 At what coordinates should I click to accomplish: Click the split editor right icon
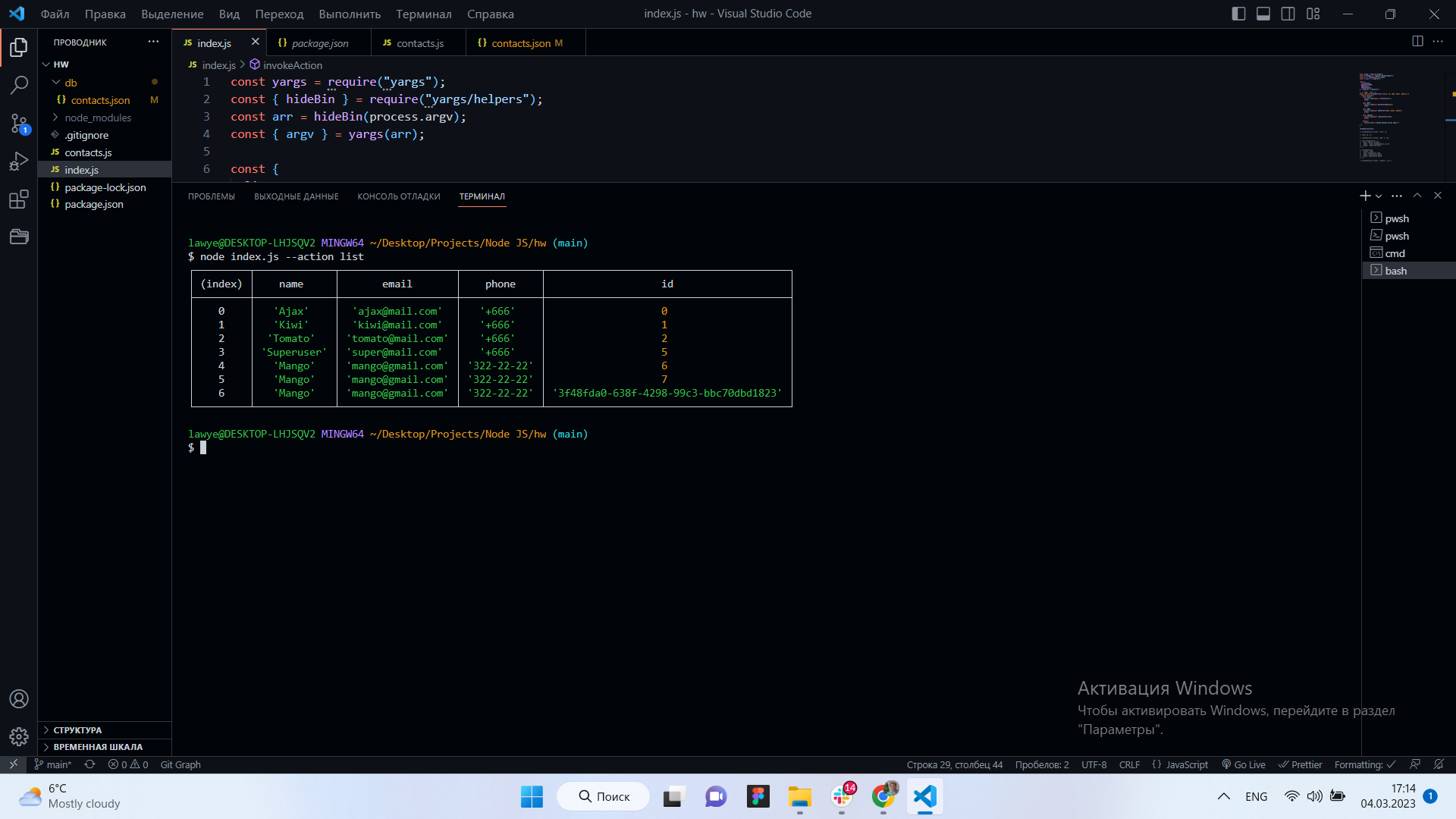1417,42
